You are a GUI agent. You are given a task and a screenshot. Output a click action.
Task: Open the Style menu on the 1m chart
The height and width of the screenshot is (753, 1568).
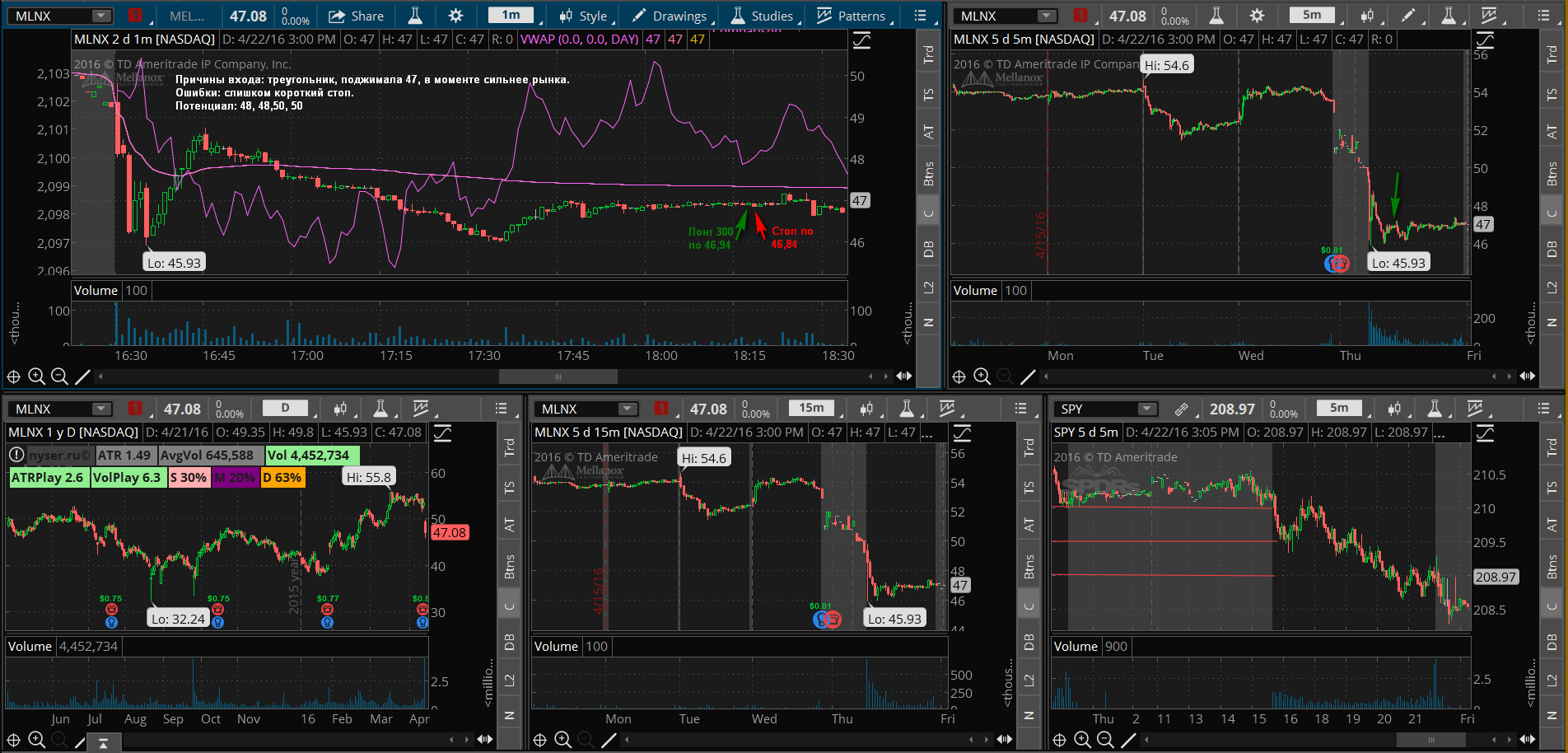tap(583, 16)
